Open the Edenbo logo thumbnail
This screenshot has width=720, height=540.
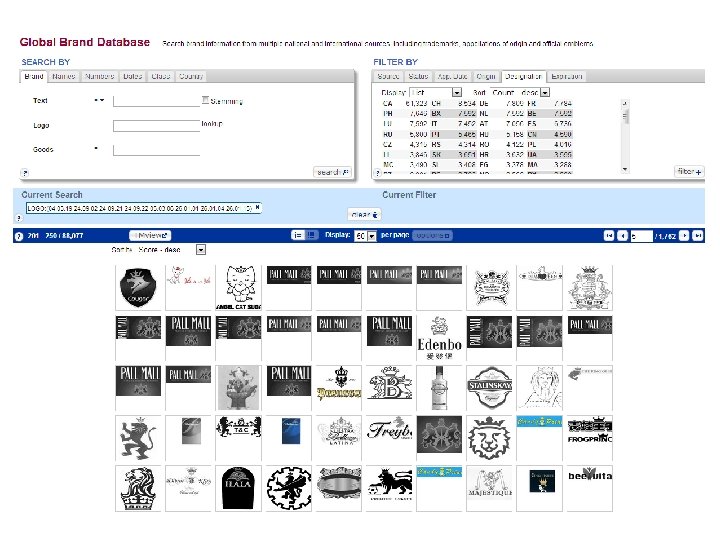pos(439,338)
